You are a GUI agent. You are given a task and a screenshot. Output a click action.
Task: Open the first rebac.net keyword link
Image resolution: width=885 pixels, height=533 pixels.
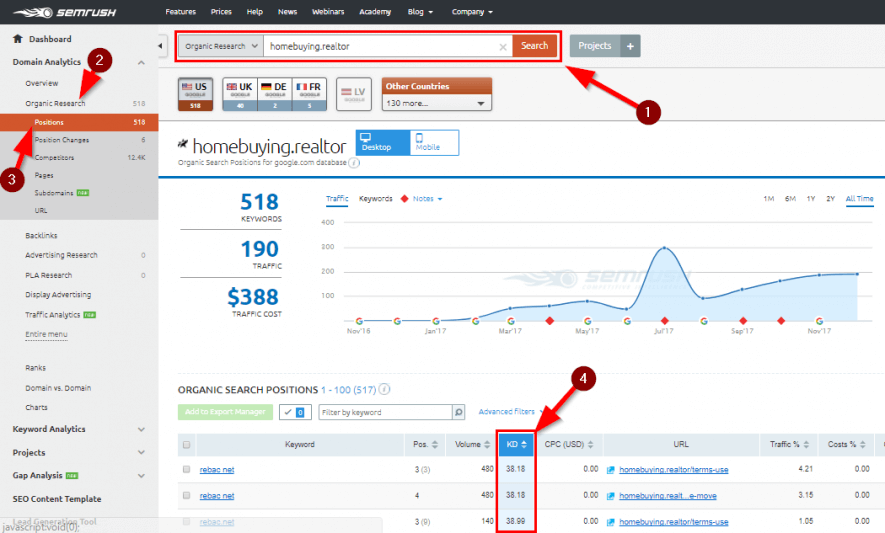pos(217,470)
